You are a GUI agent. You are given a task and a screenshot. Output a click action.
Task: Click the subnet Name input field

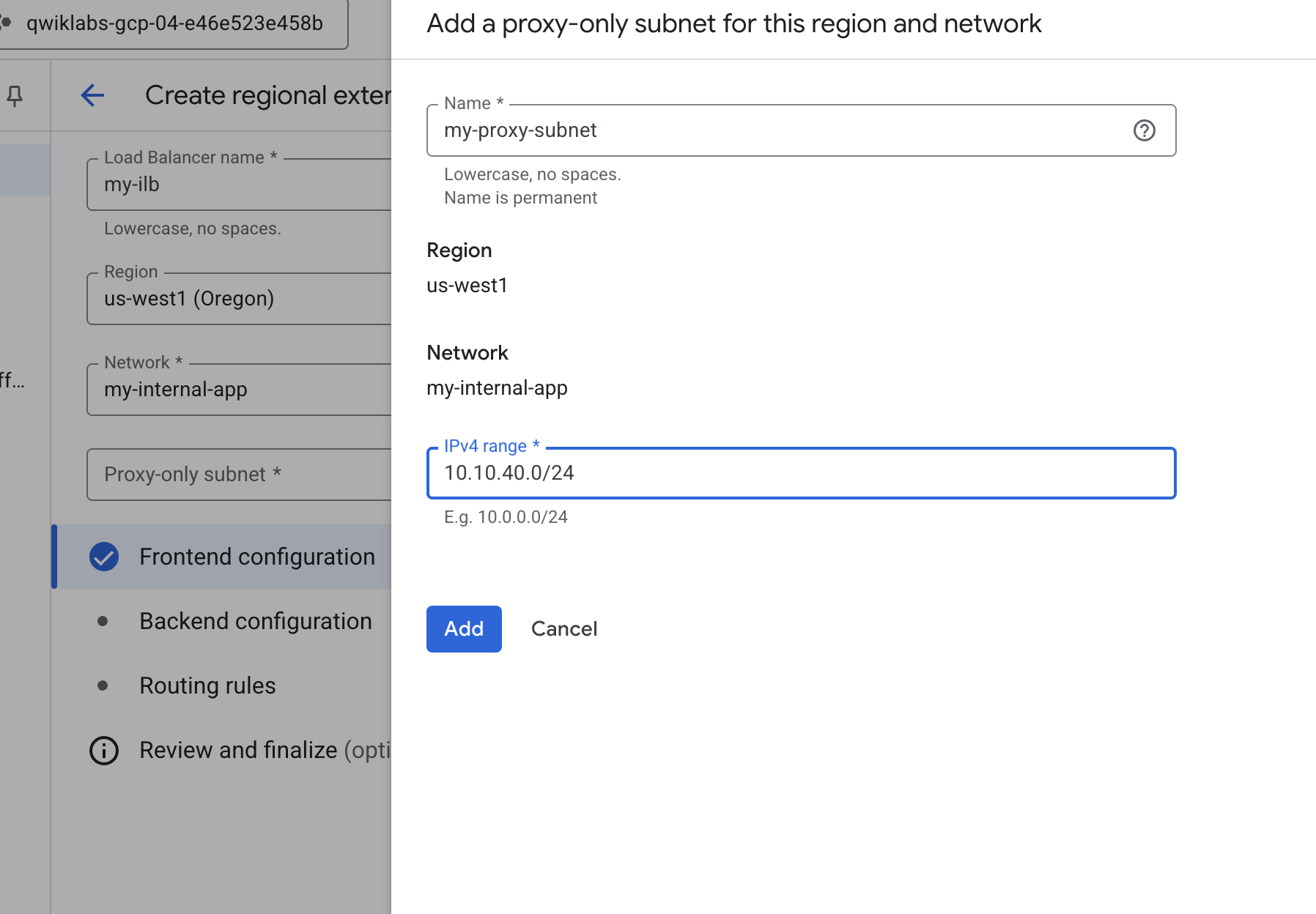777,130
